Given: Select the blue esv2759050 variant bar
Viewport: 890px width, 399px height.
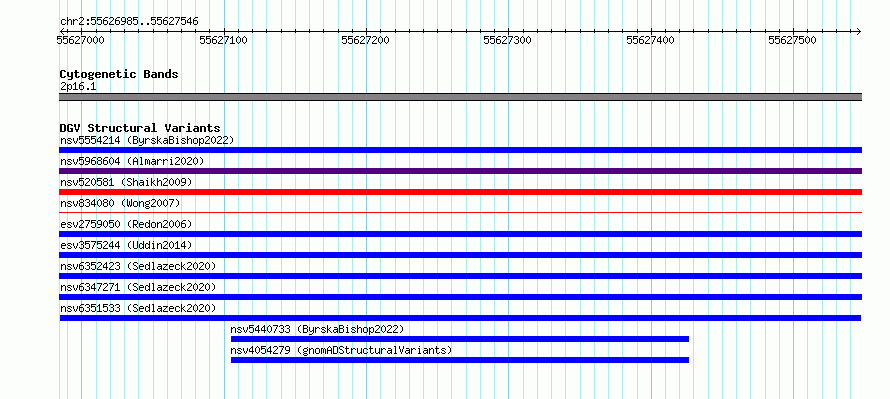Looking at the screenshot, I should [460, 234].
